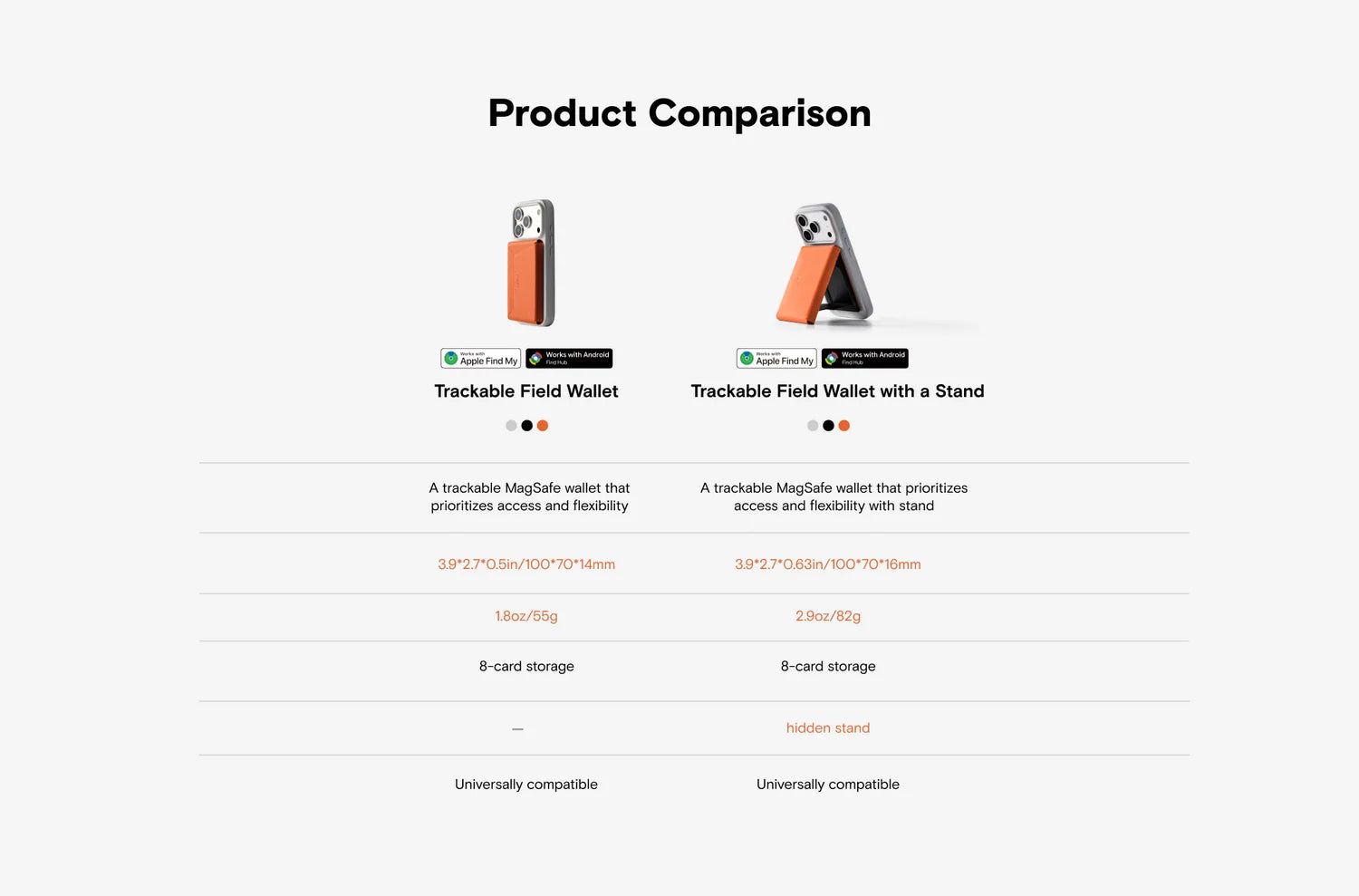Choose the black swatch for the Wallet with a Stand
The height and width of the screenshot is (896, 1359).
pos(828,426)
